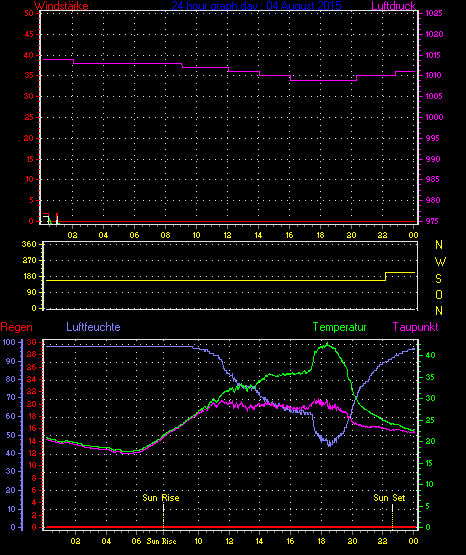The image size is (466, 555).
Task: Select the Taupunkt legend label
Action: [415, 327]
